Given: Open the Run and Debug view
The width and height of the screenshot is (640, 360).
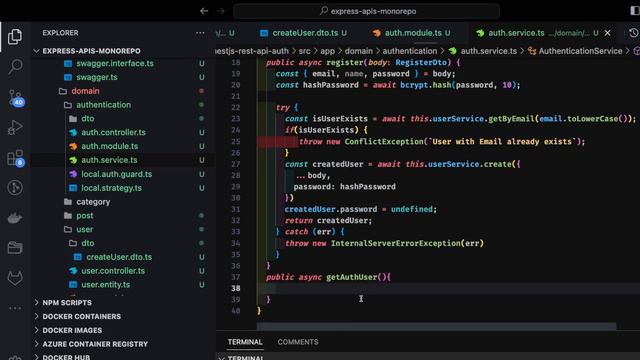Looking at the screenshot, I should point(15,127).
